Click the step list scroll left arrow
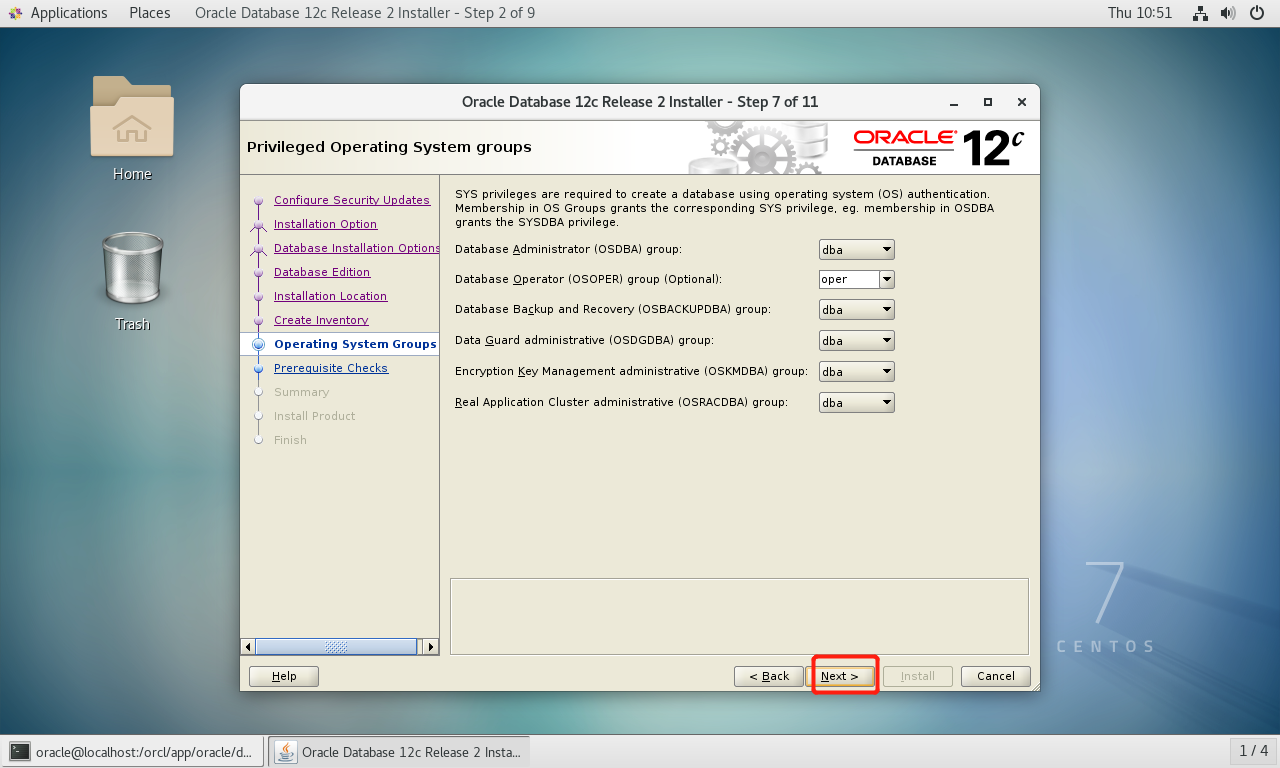The image size is (1280, 768). pos(248,647)
